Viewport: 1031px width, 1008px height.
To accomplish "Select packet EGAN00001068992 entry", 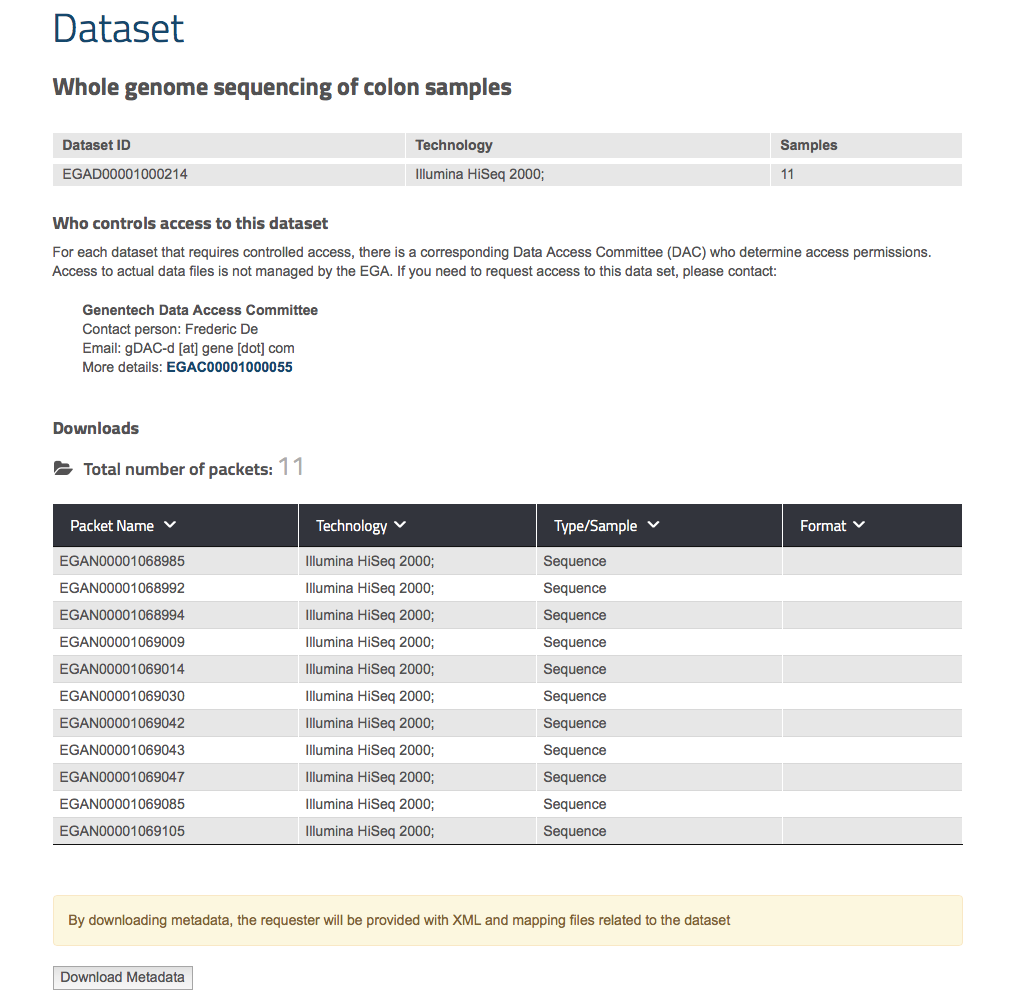I will (x=122, y=588).
